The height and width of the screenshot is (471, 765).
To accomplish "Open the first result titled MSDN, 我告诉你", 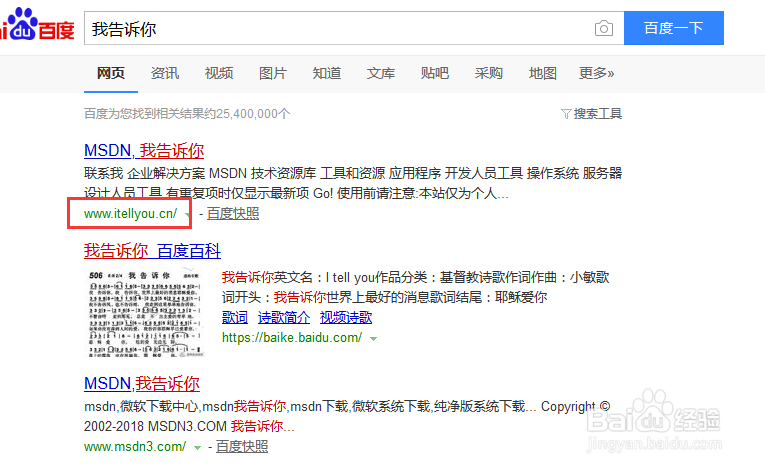I will pyautogui.click(x=144, y=150).
